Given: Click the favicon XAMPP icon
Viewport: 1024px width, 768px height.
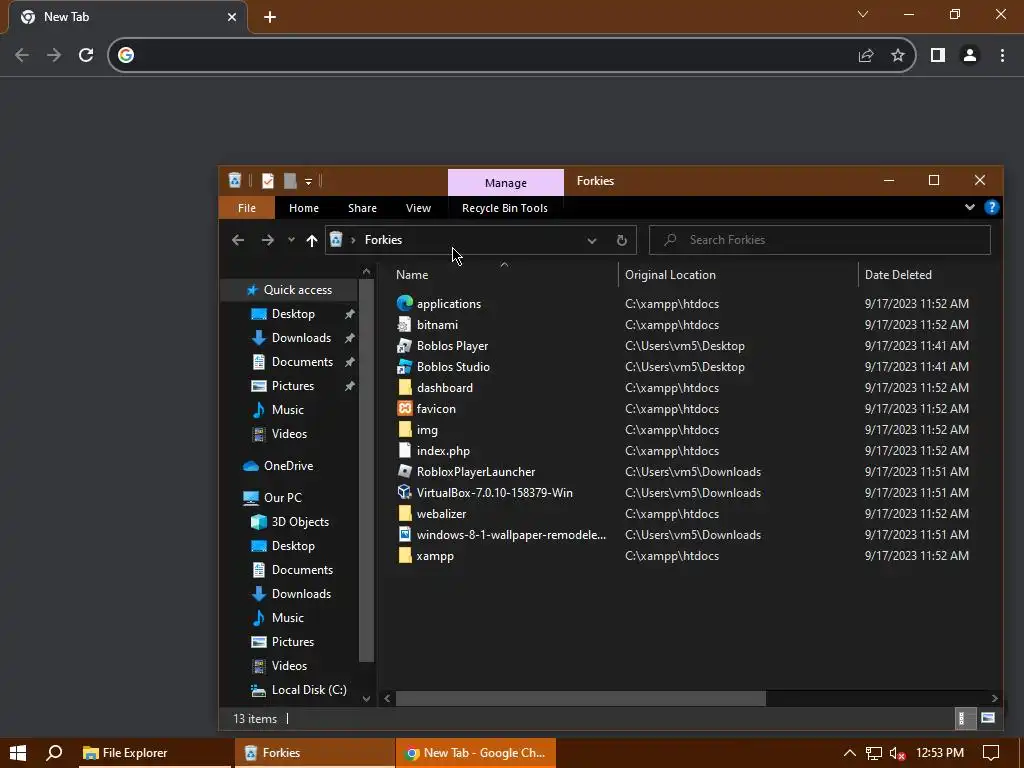Looking at the screenshot, I should coord(405,408).
